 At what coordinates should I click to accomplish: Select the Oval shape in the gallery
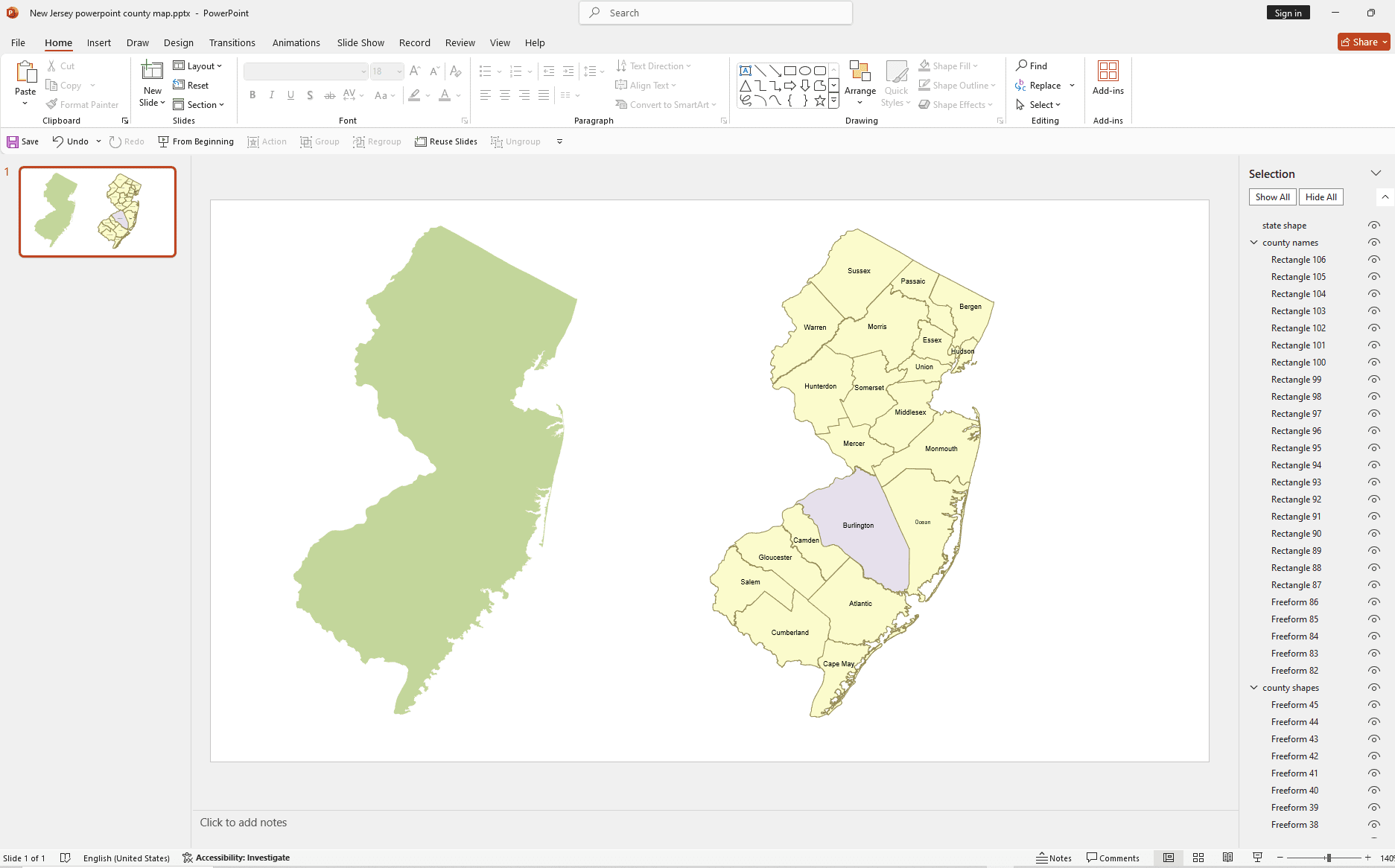point(805,71)
